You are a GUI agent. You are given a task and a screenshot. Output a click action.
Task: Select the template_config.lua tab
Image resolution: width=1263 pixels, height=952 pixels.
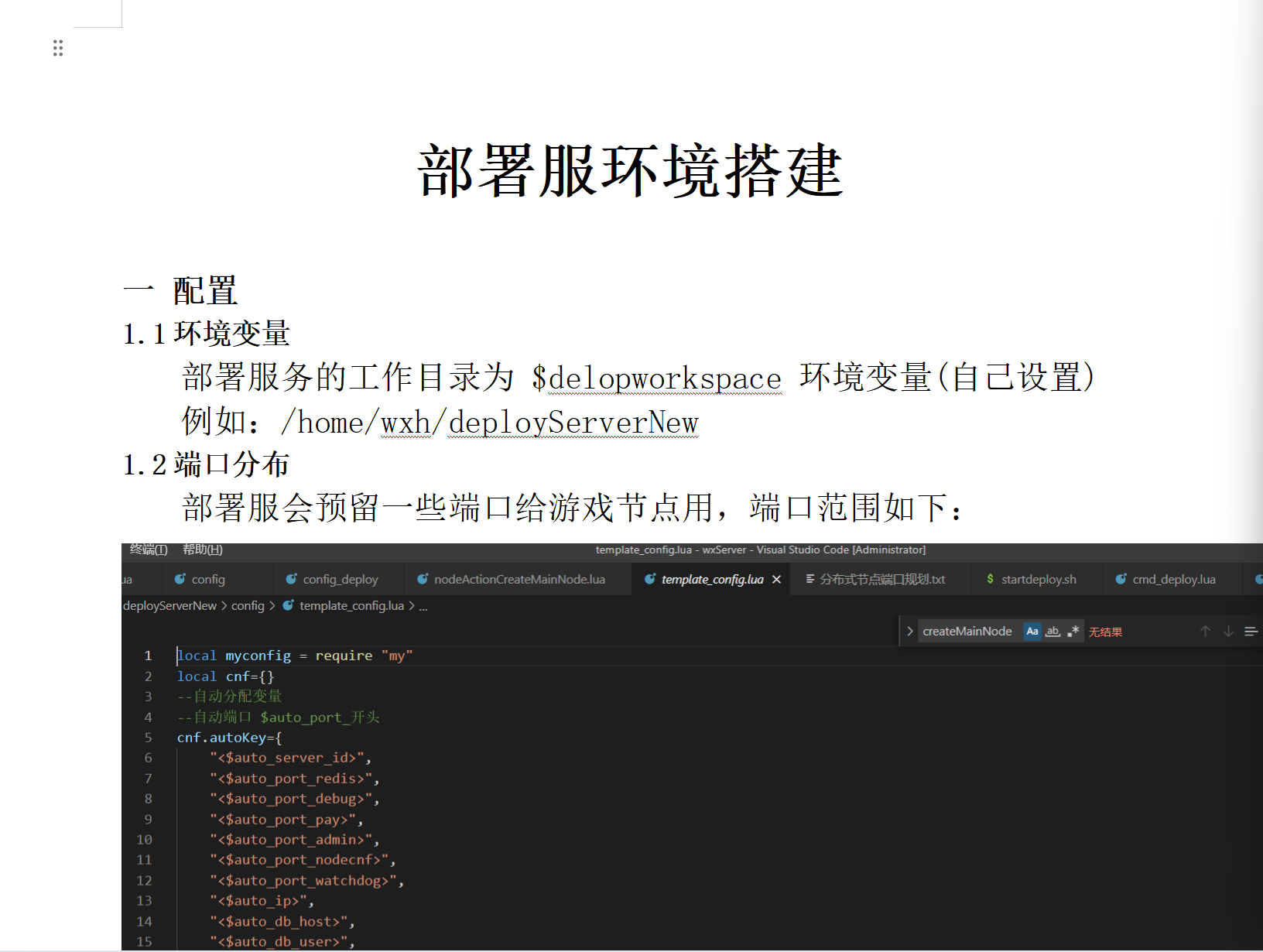pos(712,579)
